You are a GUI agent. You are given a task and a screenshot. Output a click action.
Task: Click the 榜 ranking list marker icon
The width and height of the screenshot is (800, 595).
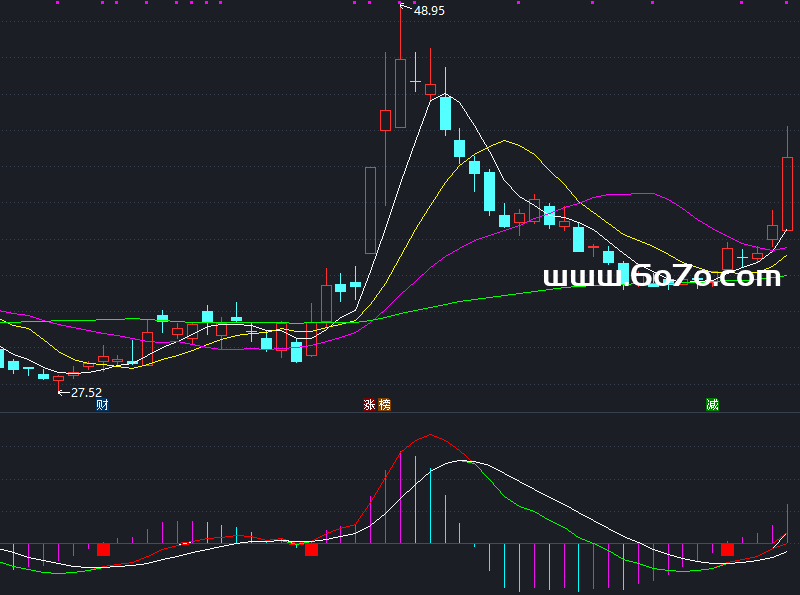point(385,405)
